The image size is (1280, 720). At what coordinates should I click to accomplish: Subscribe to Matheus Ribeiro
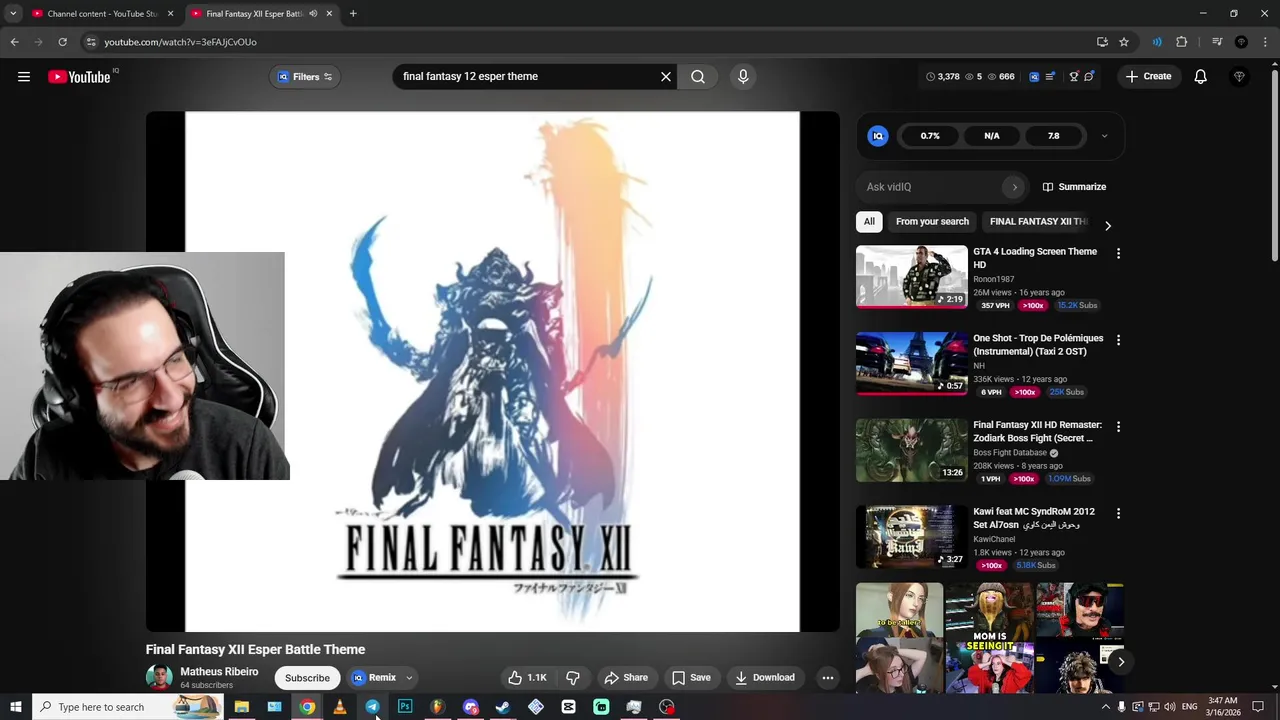307,678
